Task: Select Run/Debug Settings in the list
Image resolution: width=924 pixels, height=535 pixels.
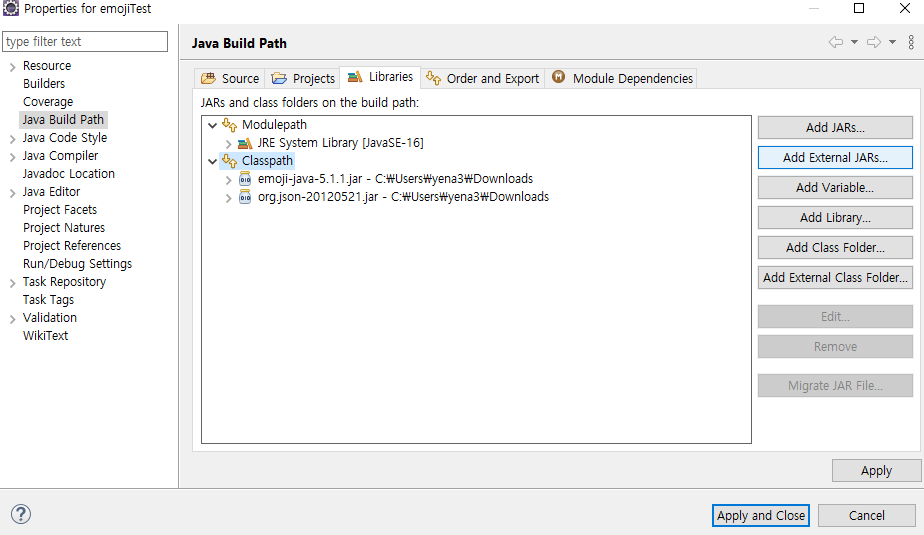Action: pos(77,264)
